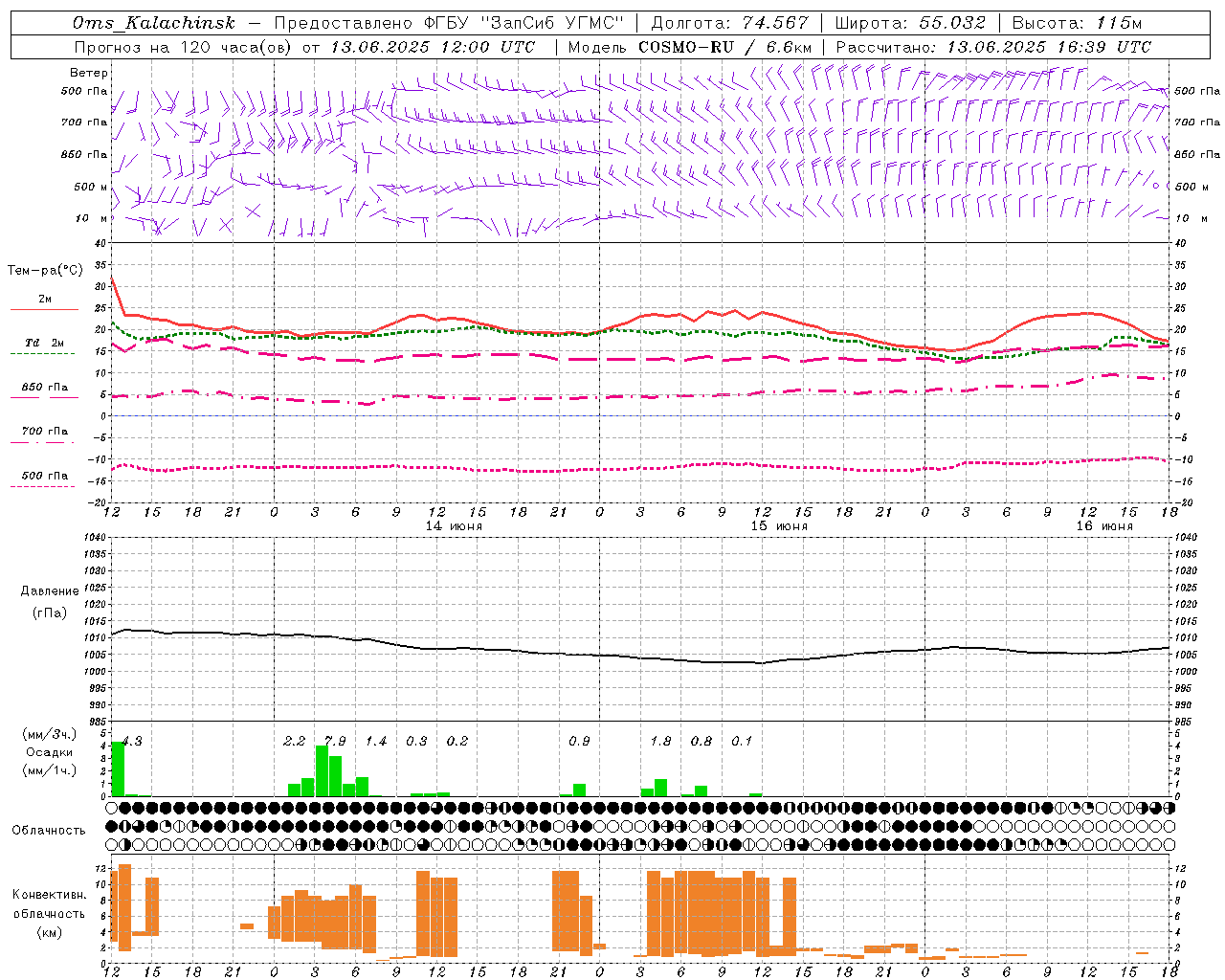Click the precipitation total '0.1'
The image size is (1225, 980).
click(742, 741)
